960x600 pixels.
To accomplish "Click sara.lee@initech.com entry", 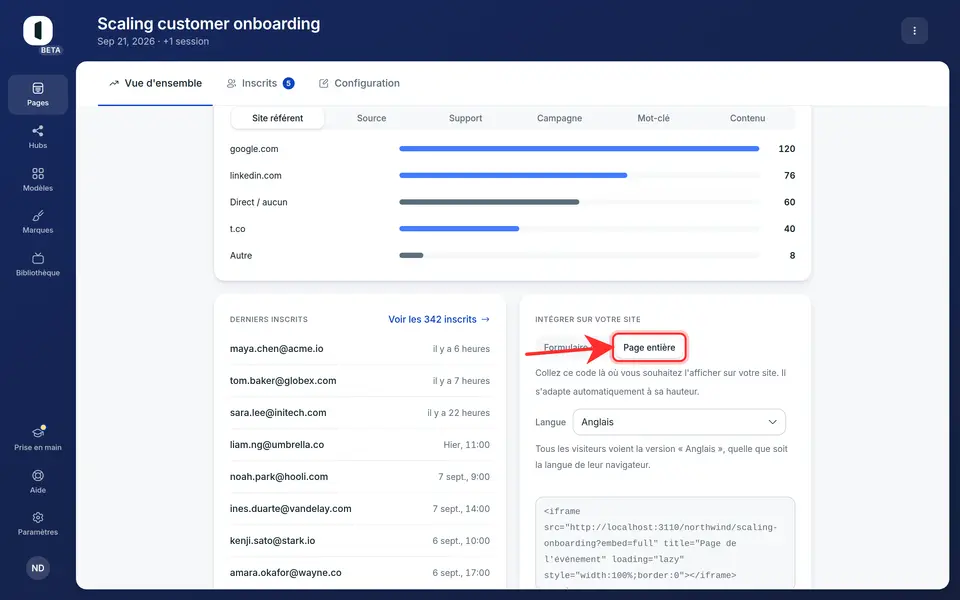I will click(x=278, y=413).
